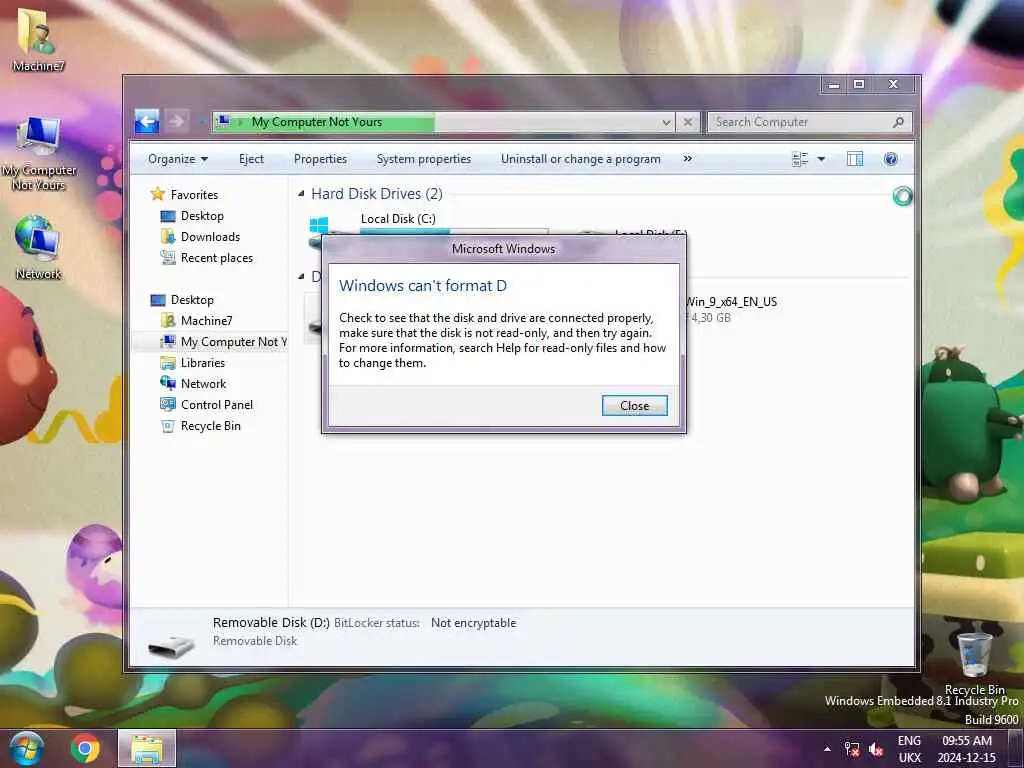This screenshot has width=1024, height=768.
Task: Open the Organize menu
Action: pos(178,159)
